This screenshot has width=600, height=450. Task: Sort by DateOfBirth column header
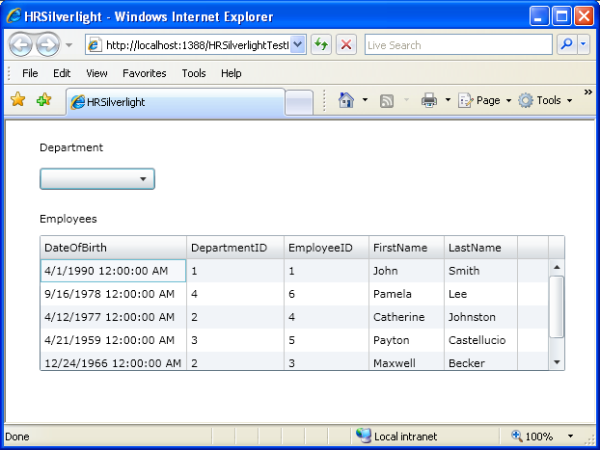[113, 248]
